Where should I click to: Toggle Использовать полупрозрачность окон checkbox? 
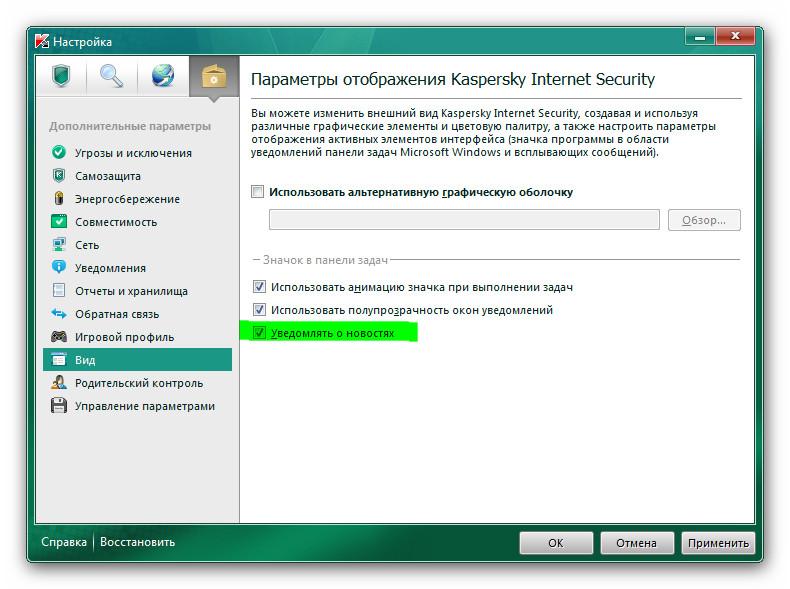pyautogui.click(x=259, y=309)
